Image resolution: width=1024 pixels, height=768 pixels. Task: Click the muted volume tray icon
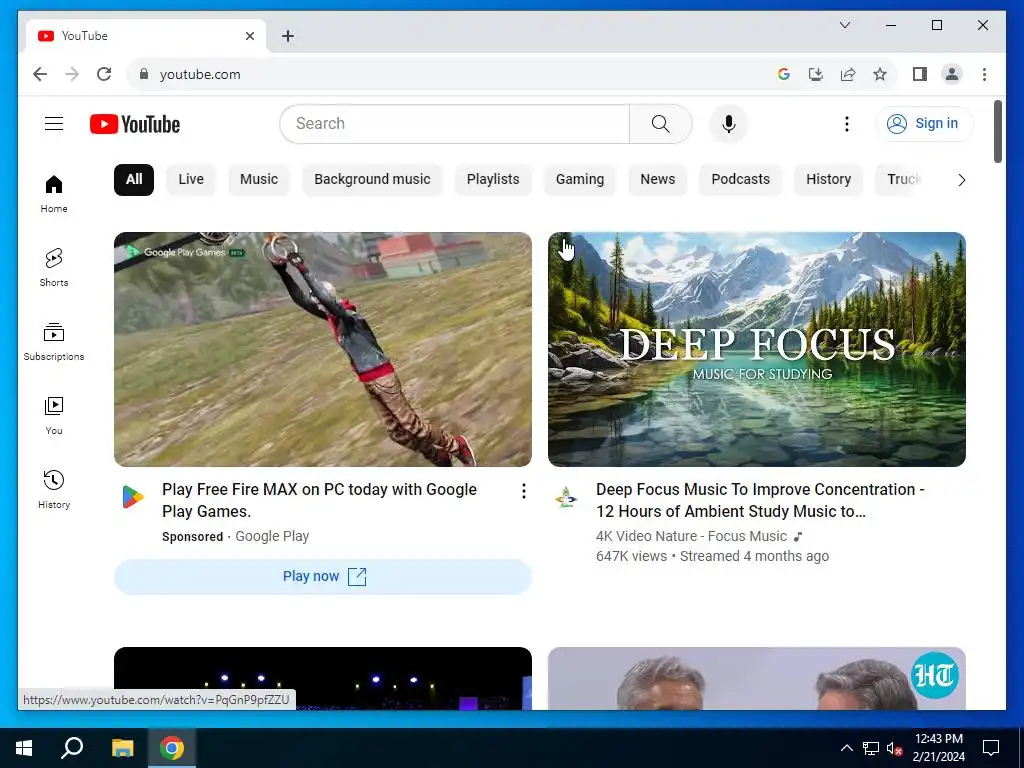894,748
